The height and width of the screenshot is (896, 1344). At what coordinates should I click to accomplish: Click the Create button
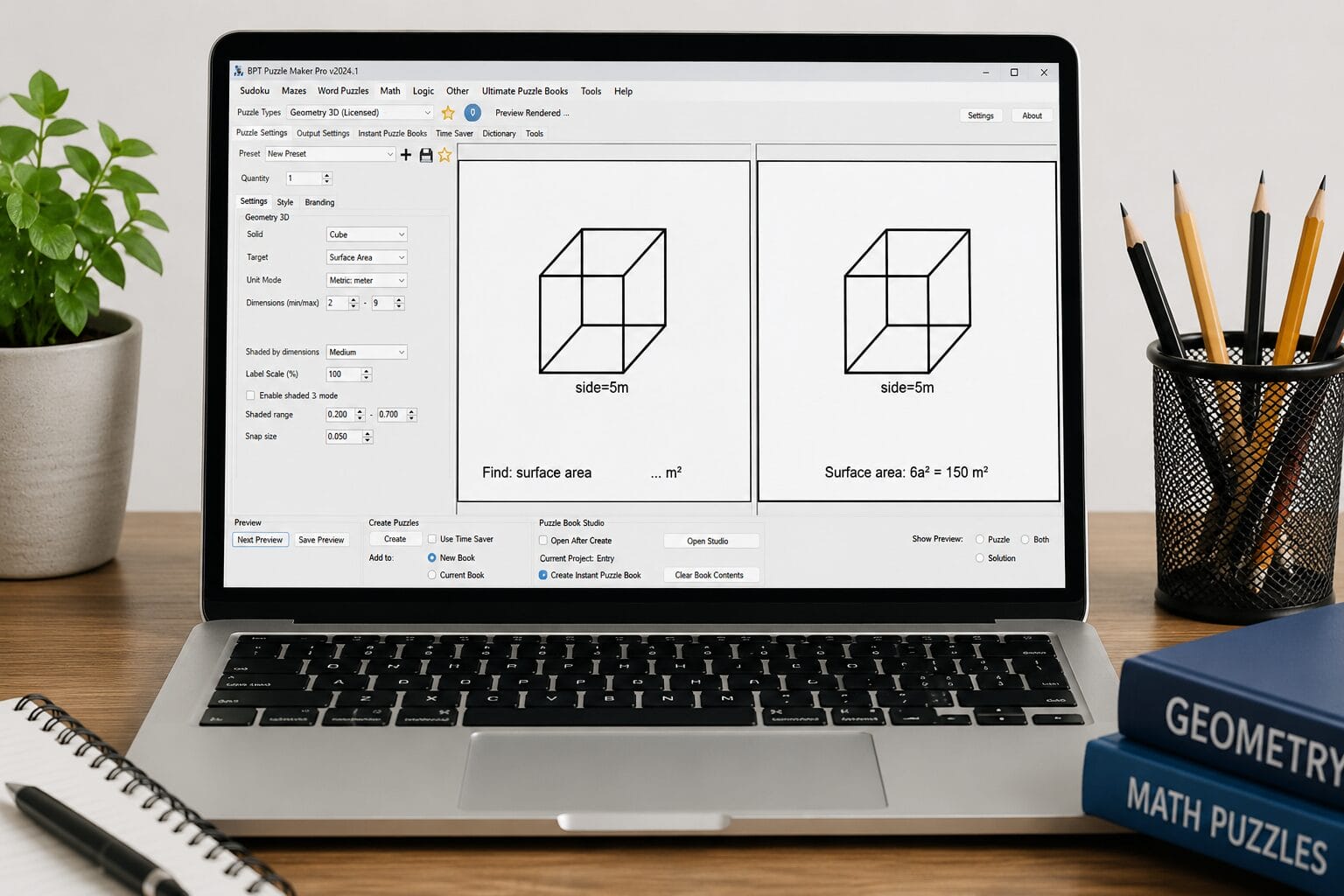tap(395, 539)
